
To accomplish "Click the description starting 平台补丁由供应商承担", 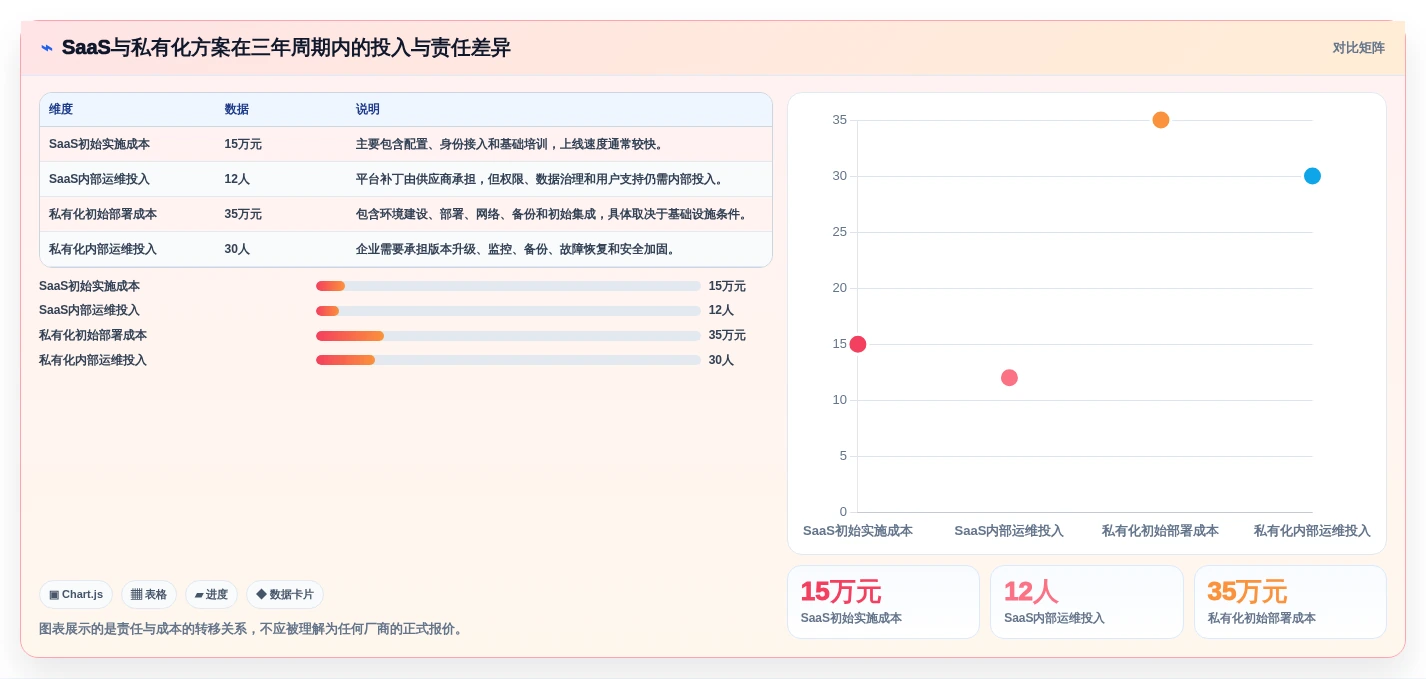I will pos(540,179).
